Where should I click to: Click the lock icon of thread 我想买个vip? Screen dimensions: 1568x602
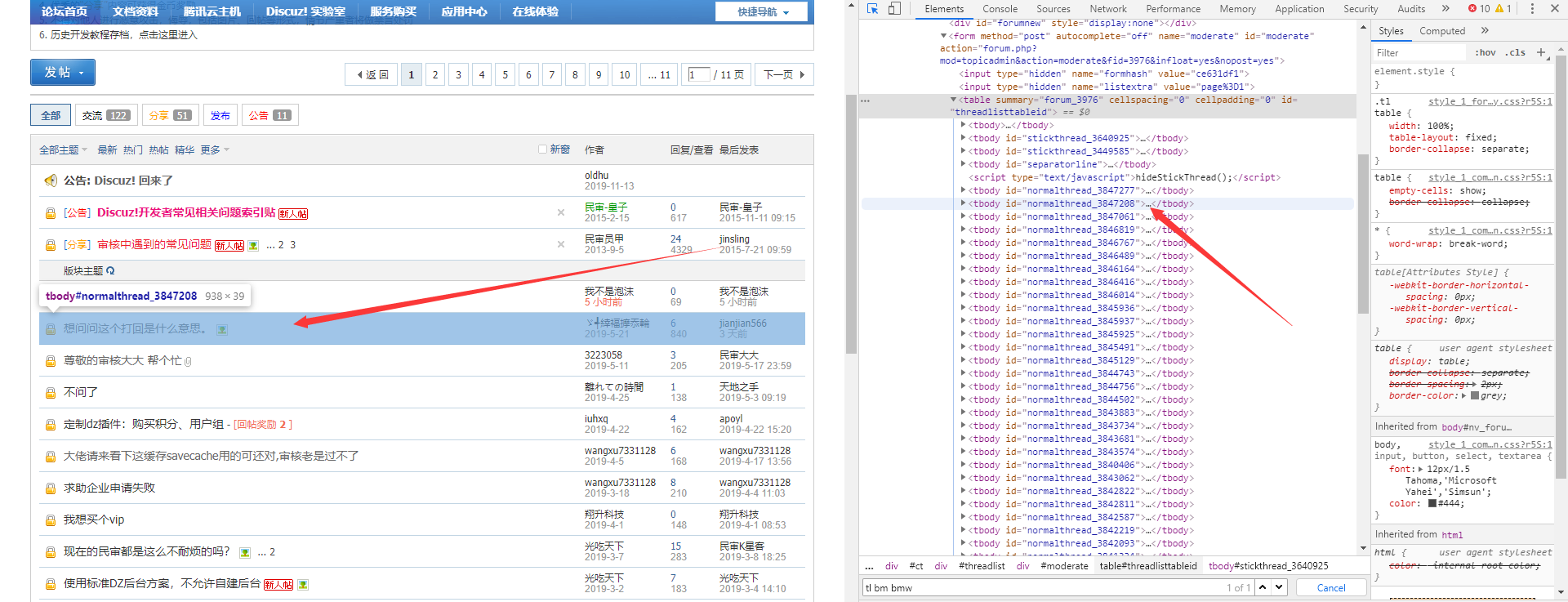click(51, 520)
